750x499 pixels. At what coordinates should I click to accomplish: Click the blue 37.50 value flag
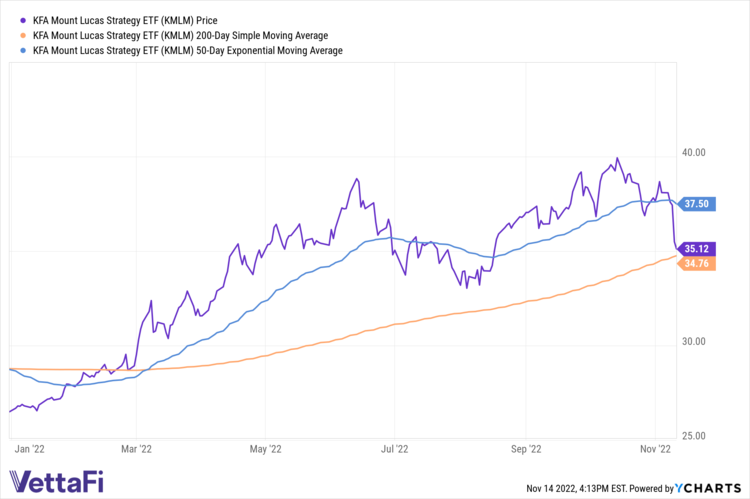[694, 204]
